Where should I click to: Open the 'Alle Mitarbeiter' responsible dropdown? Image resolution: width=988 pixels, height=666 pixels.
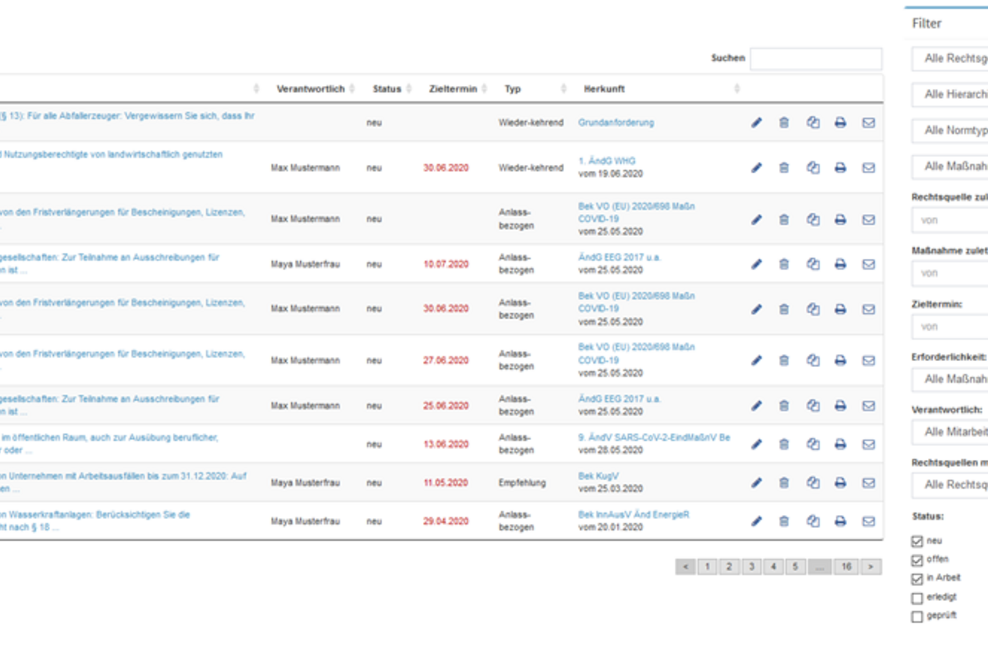pos(950,432)
